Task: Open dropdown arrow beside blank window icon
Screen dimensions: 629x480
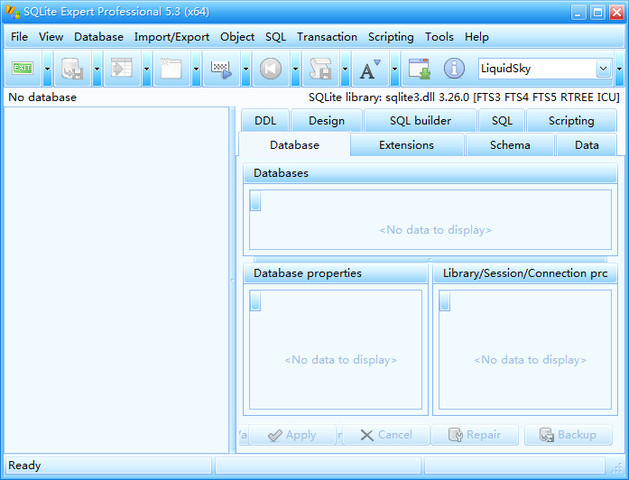Action: tap(196, 69)
